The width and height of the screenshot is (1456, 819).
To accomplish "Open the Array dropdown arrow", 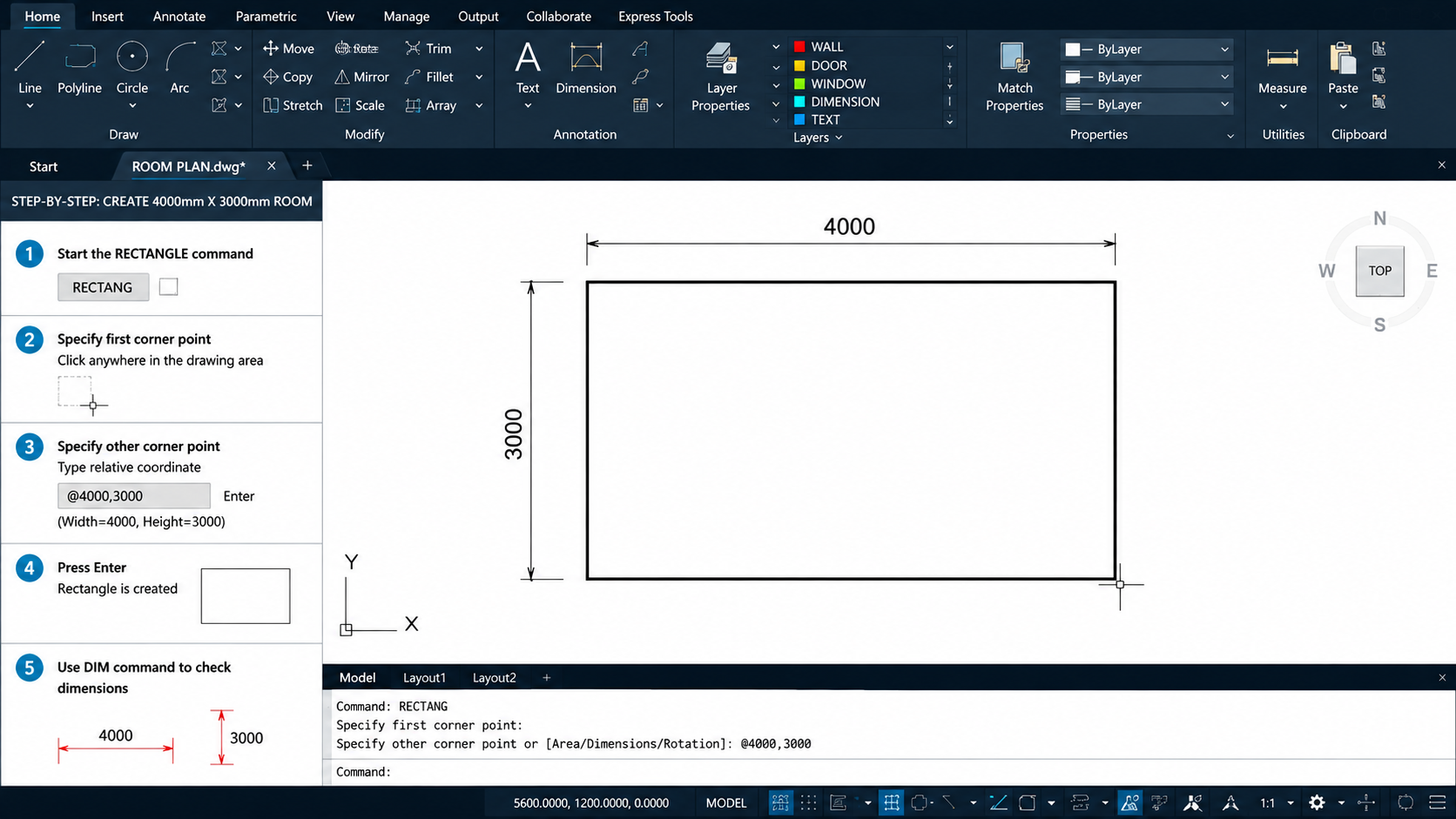I will 478,105.
